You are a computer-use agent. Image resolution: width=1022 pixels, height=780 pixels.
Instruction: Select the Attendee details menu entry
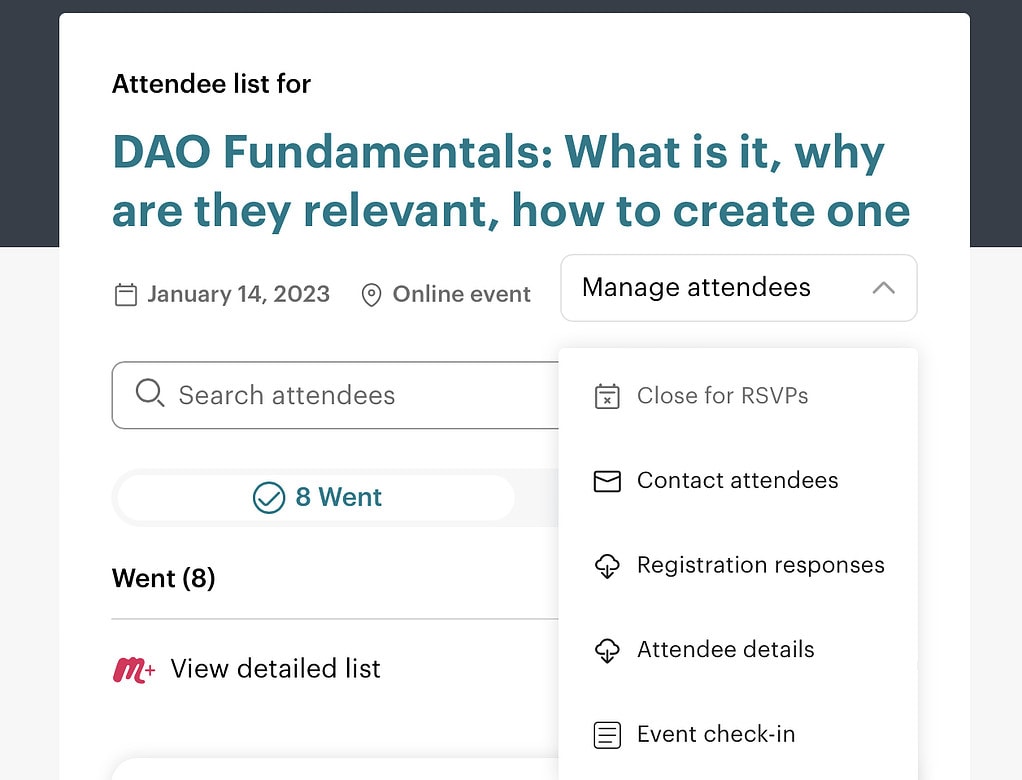[x=725, y=650]
